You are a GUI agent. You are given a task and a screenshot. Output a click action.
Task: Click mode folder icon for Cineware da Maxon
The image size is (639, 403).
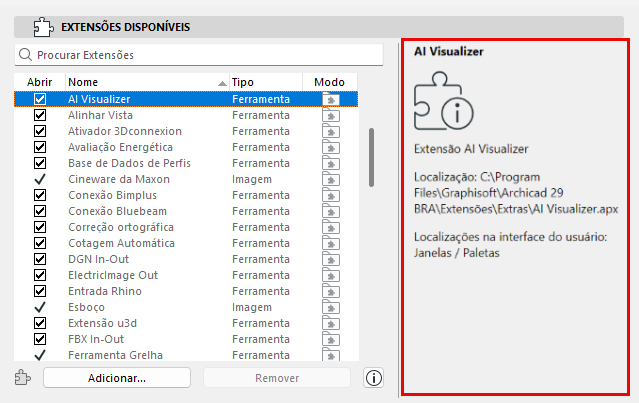(x=331, y=179)
